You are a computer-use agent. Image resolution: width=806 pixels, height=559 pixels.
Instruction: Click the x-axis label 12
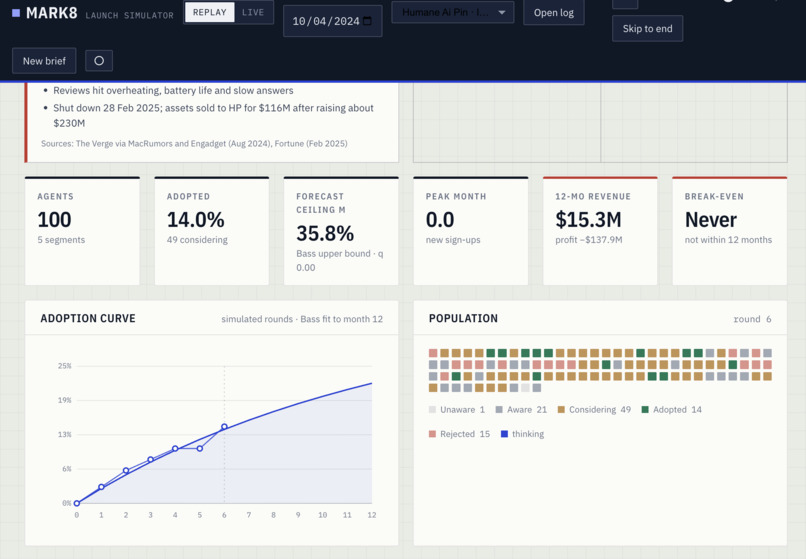(x=372, y=515)
